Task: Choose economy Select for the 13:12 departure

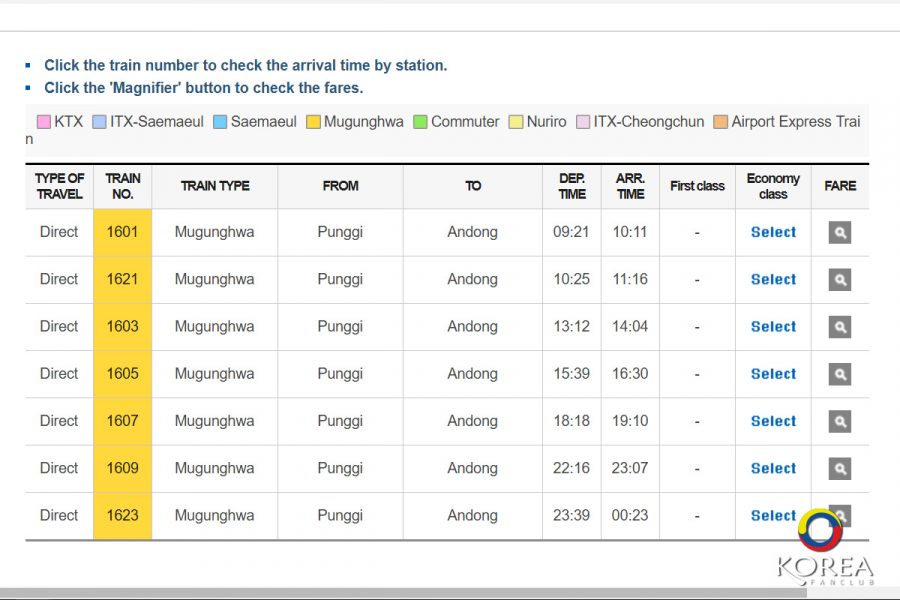Action: tap(773, 327)
